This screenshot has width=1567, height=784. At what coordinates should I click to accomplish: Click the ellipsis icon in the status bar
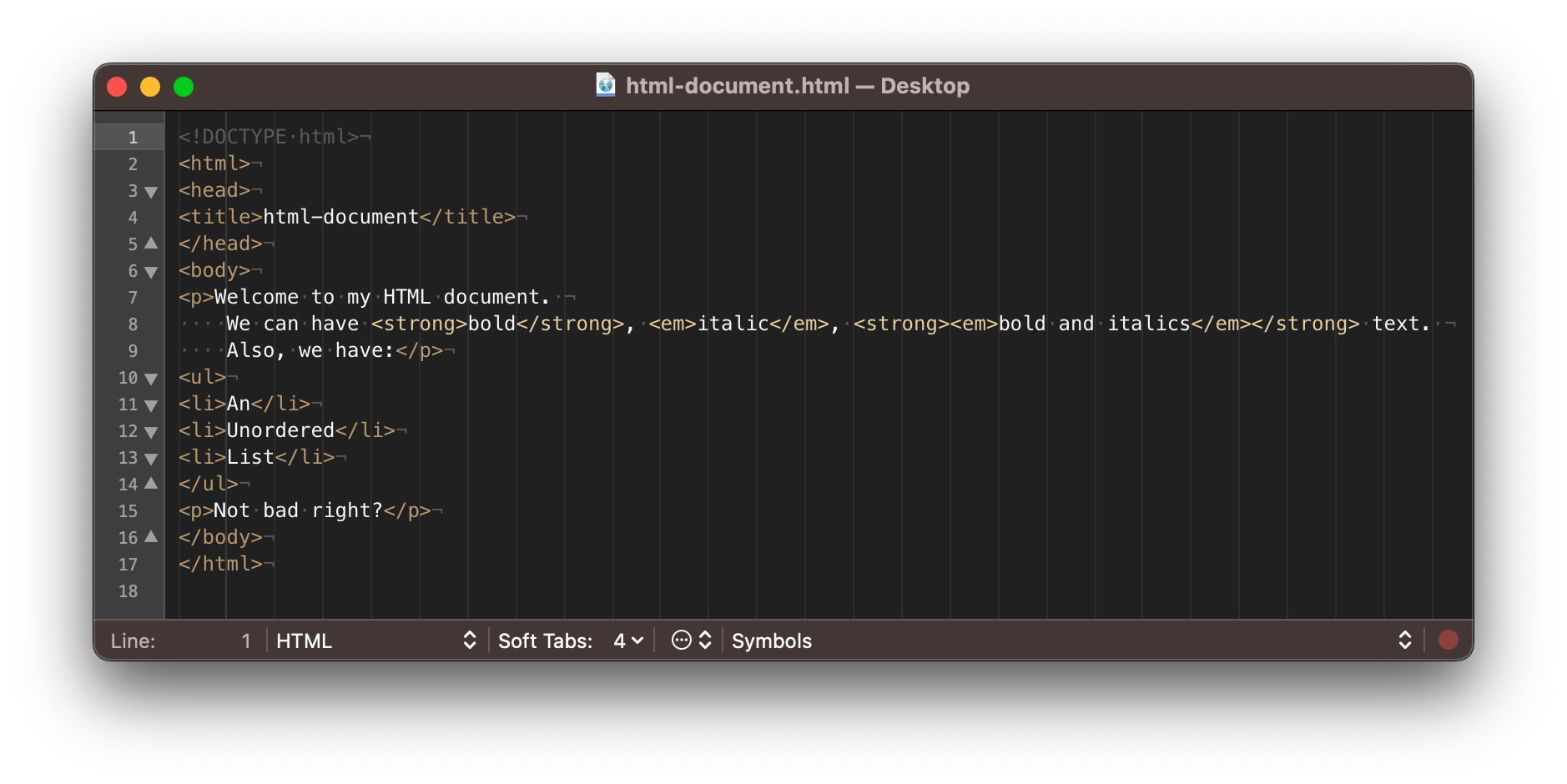[x=682, y=640]
